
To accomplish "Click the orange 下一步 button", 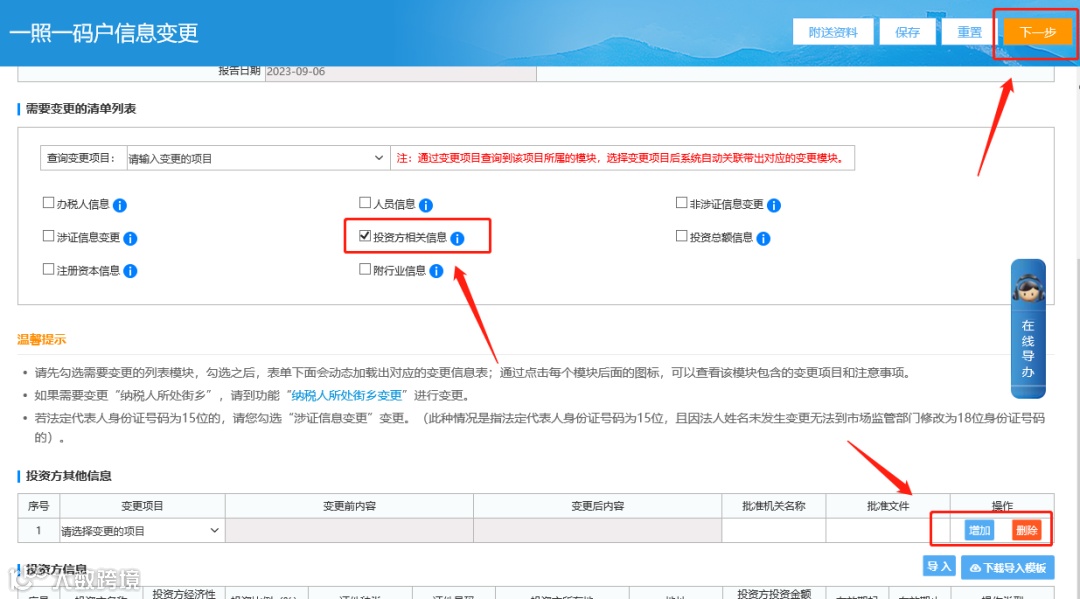I will tap(1037, 32).
